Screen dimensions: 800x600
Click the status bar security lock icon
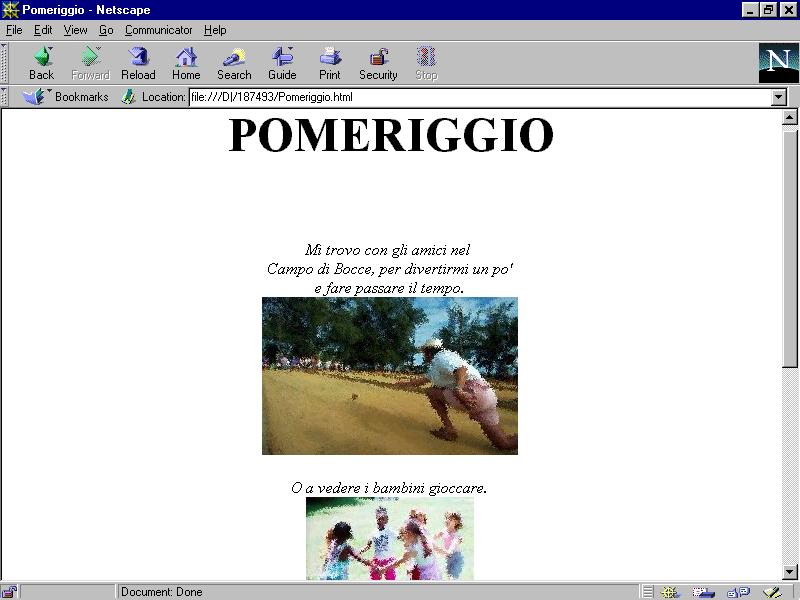(9, 592)
